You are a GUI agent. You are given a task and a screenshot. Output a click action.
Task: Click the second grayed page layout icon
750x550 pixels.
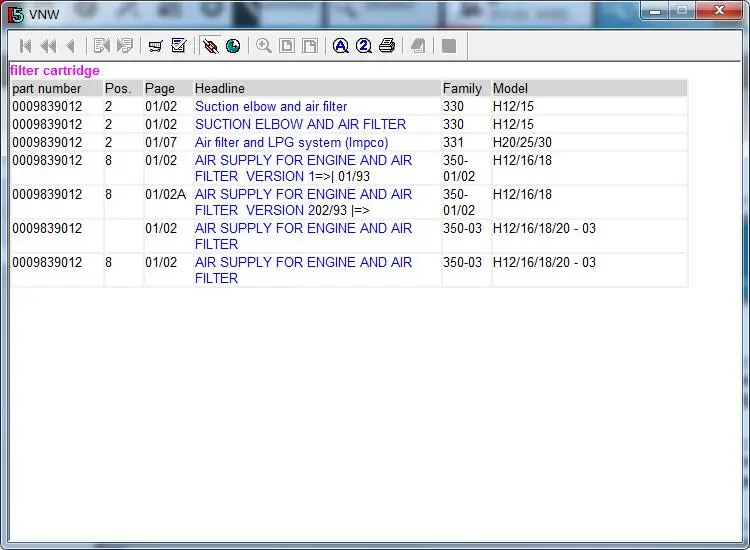click(310, 46)
